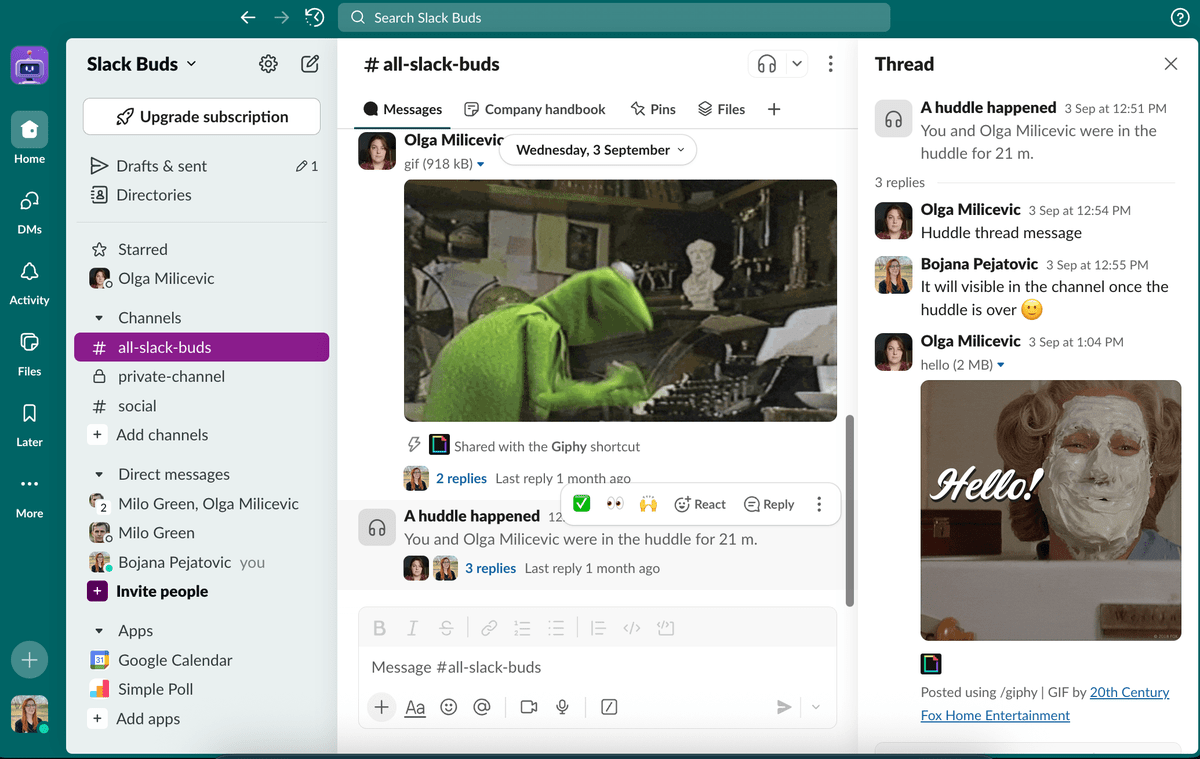The image size is (1200, 759).
Task: Click the record video clip icon
Action: coord(529,707)
